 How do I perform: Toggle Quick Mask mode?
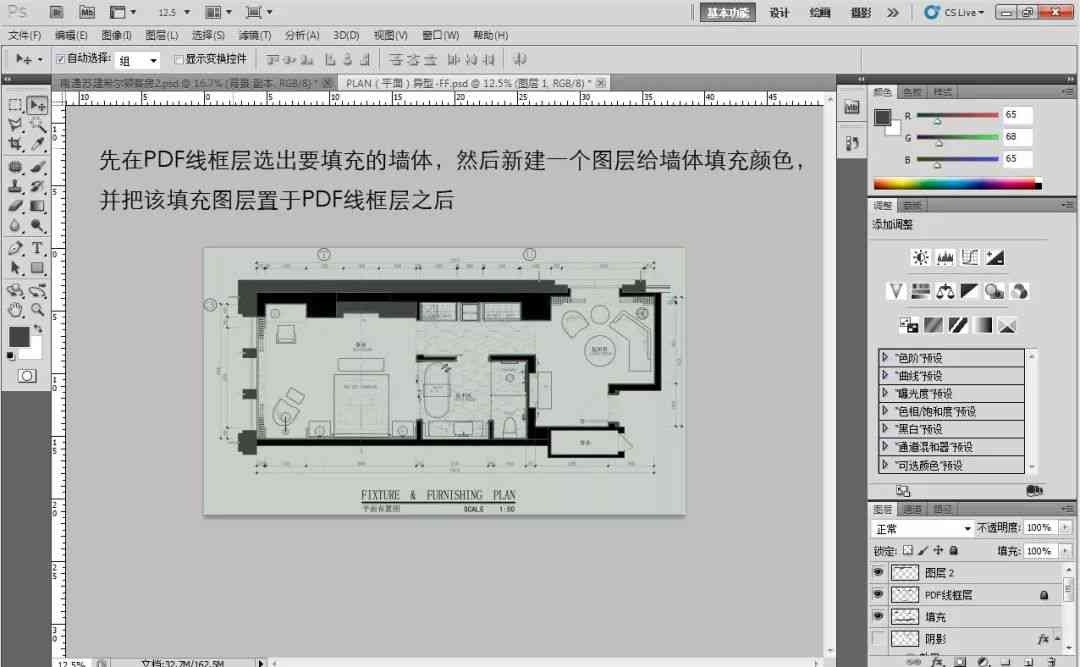[x=27, y=376]
